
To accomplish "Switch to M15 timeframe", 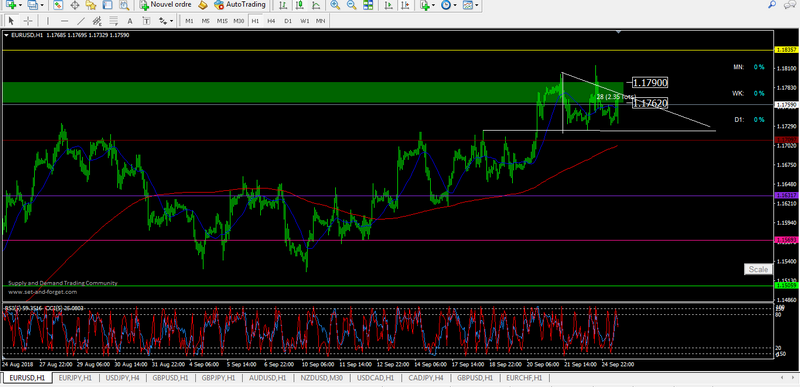I will (222, 21).
